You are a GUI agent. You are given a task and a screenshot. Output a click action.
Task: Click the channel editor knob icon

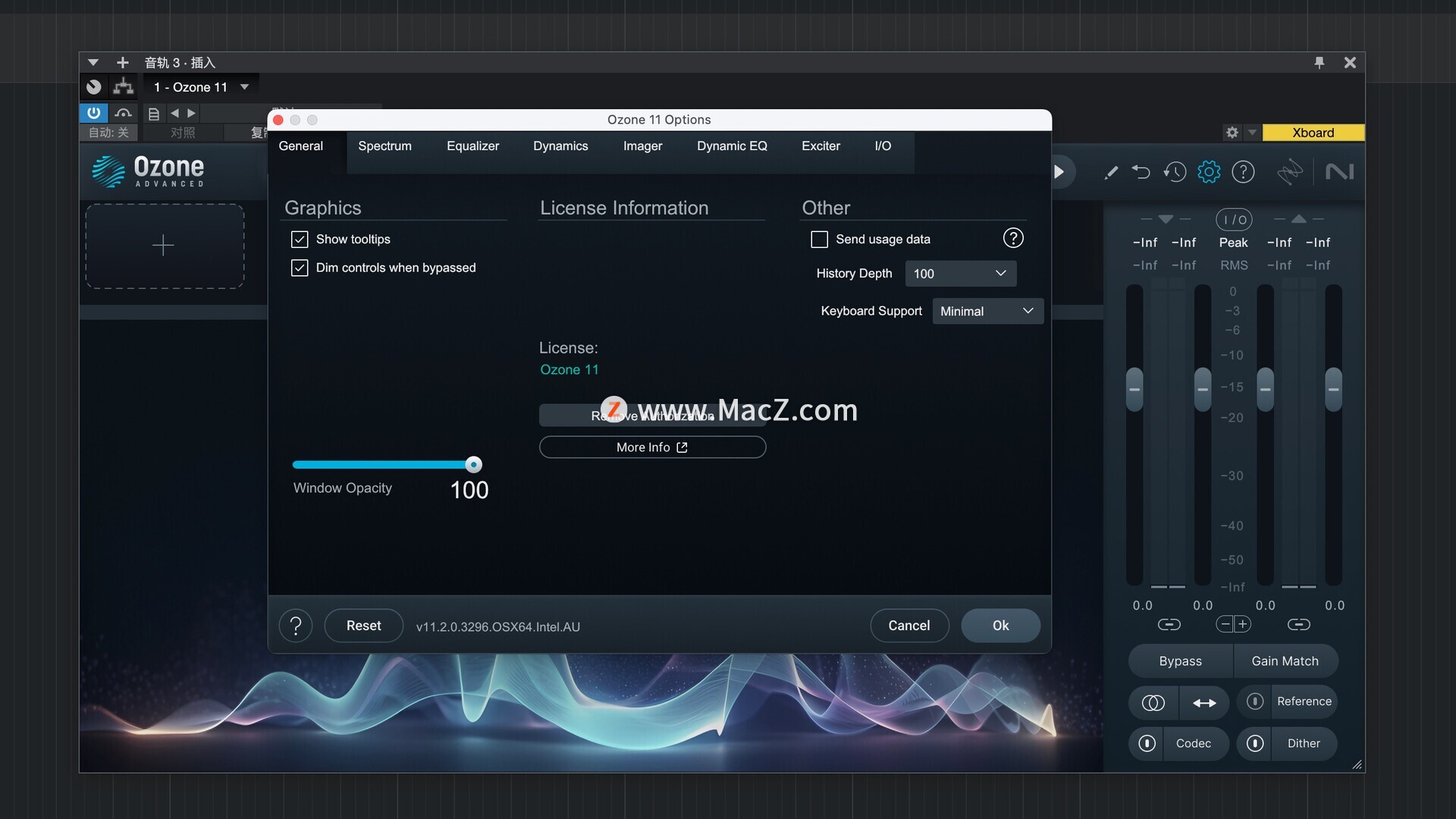(93, 87)
